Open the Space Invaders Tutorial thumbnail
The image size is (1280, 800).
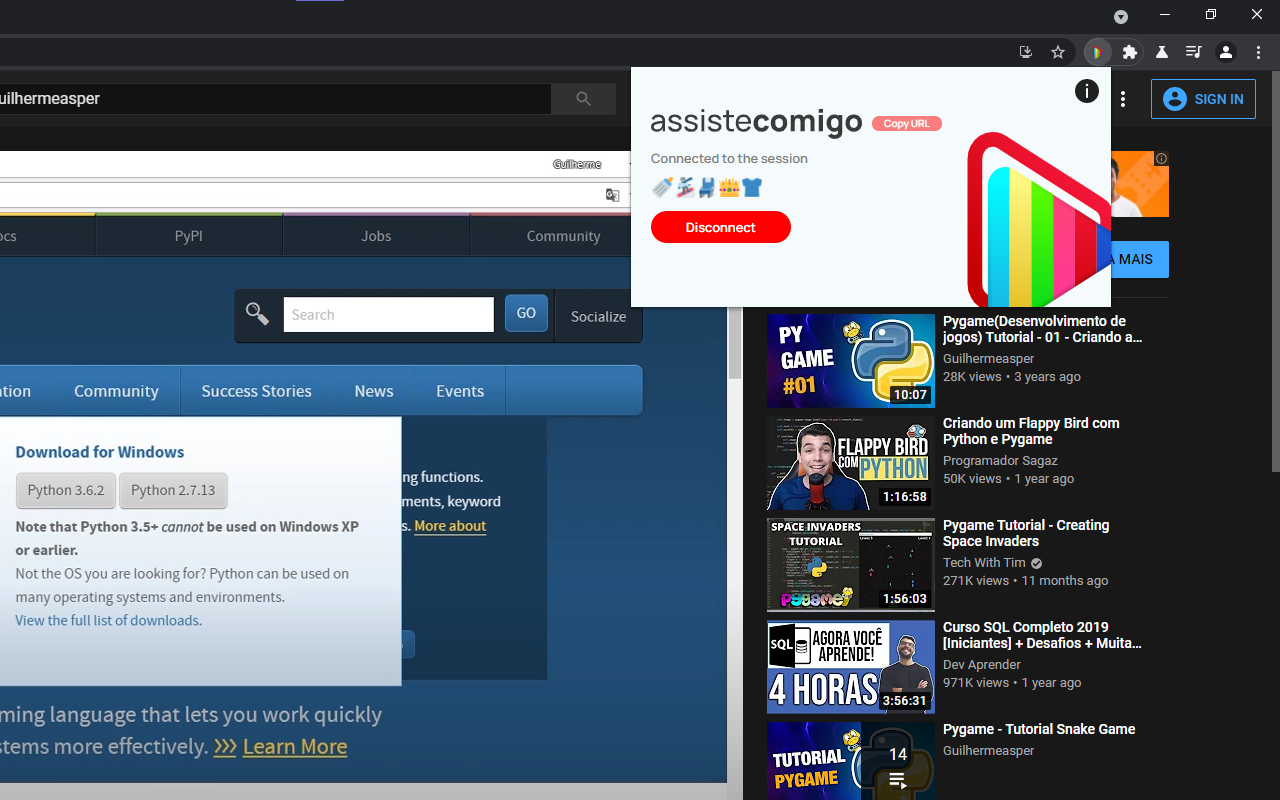tap(851, 565)
